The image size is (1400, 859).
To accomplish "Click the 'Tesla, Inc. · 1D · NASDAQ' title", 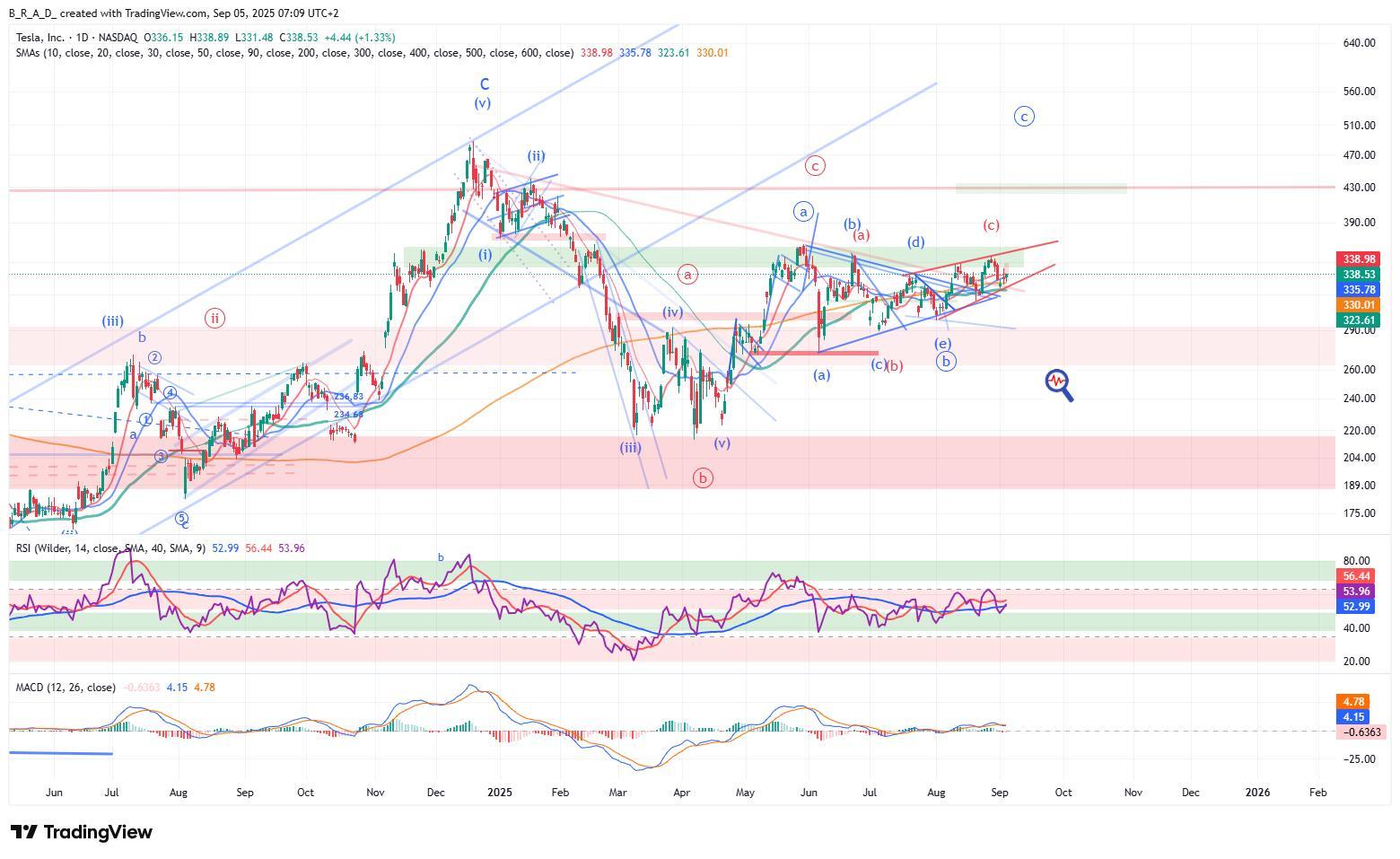I will pos(76,38).
